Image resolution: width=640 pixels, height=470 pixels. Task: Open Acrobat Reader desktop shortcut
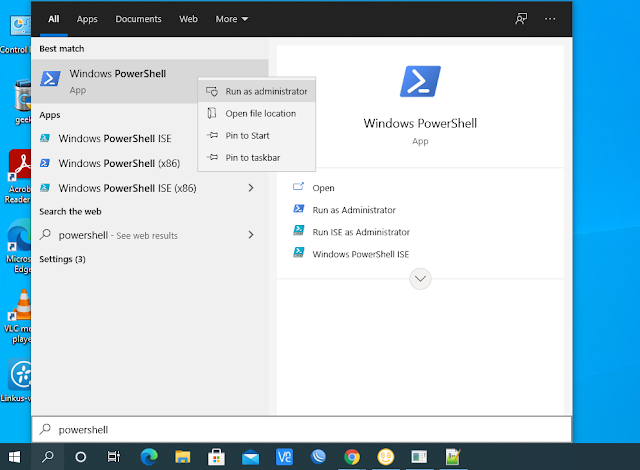(18, 177)
